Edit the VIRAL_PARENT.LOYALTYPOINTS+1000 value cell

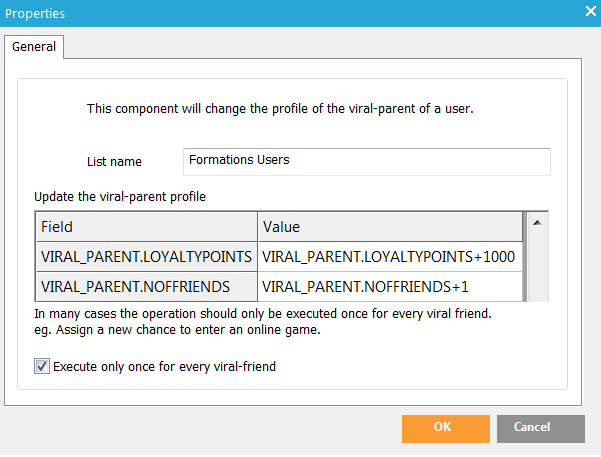pos(389,257)
